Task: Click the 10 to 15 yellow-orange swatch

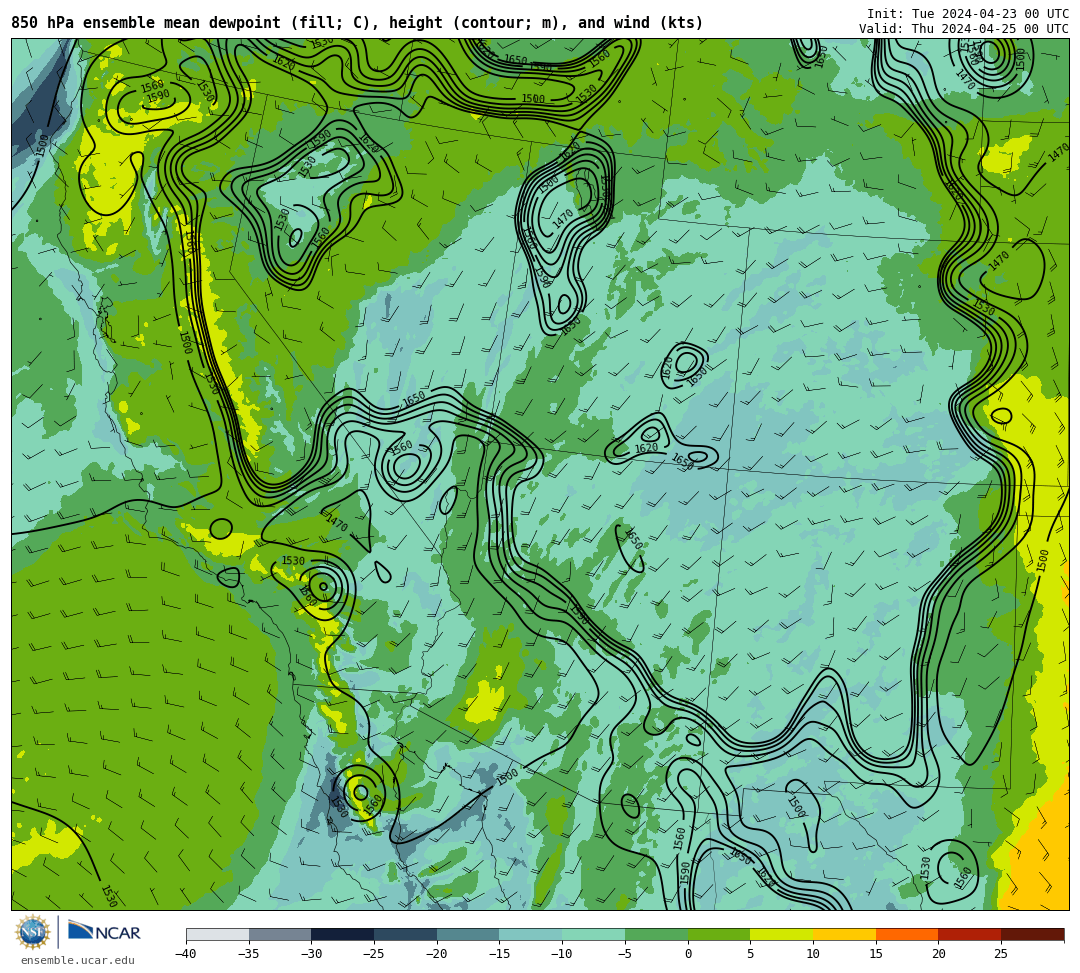Action: pos(844,934)
